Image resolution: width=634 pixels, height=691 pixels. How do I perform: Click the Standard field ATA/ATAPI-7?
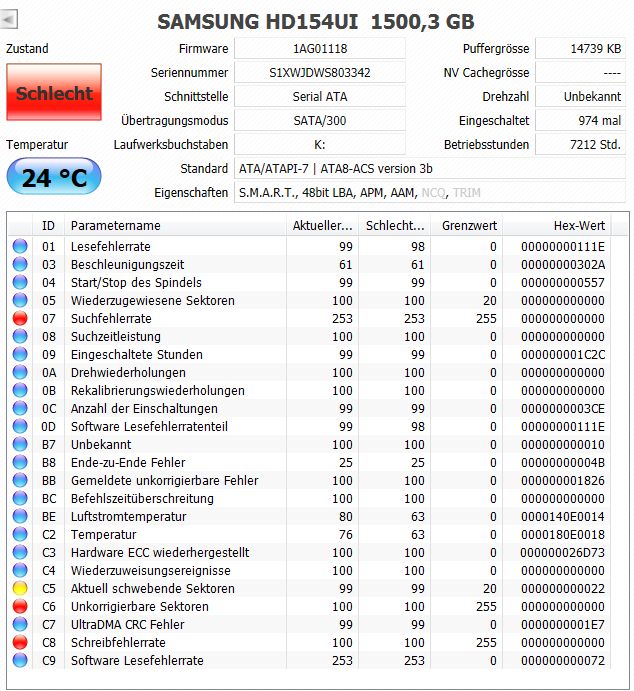[430, 168]
